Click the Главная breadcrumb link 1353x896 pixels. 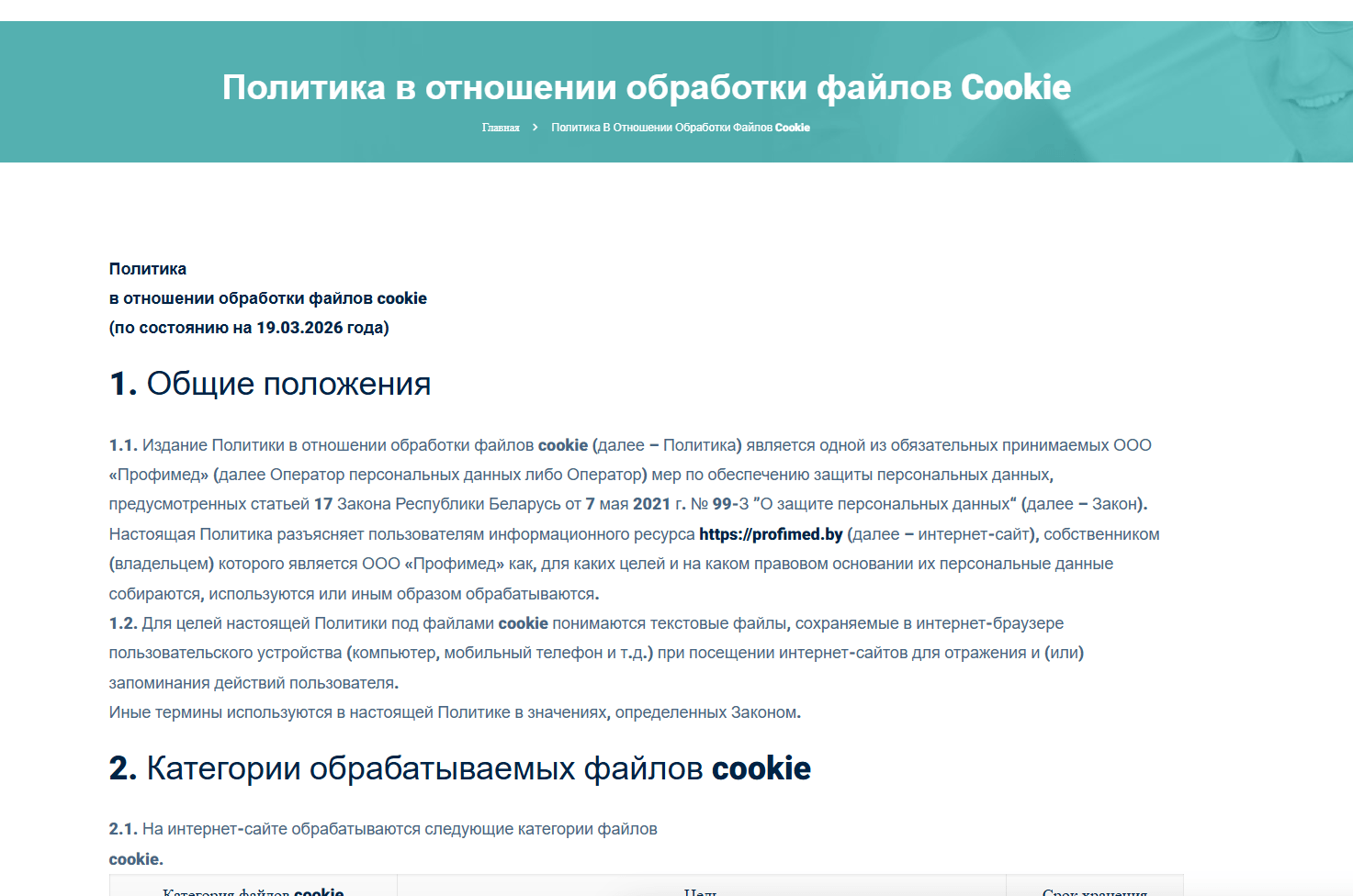501,128
